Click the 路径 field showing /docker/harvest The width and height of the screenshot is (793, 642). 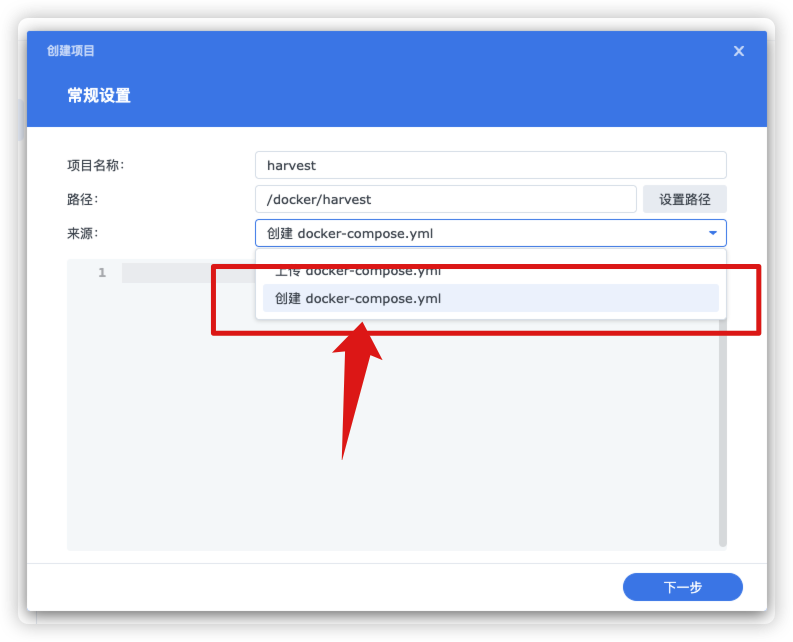click(x=445, y=199)
